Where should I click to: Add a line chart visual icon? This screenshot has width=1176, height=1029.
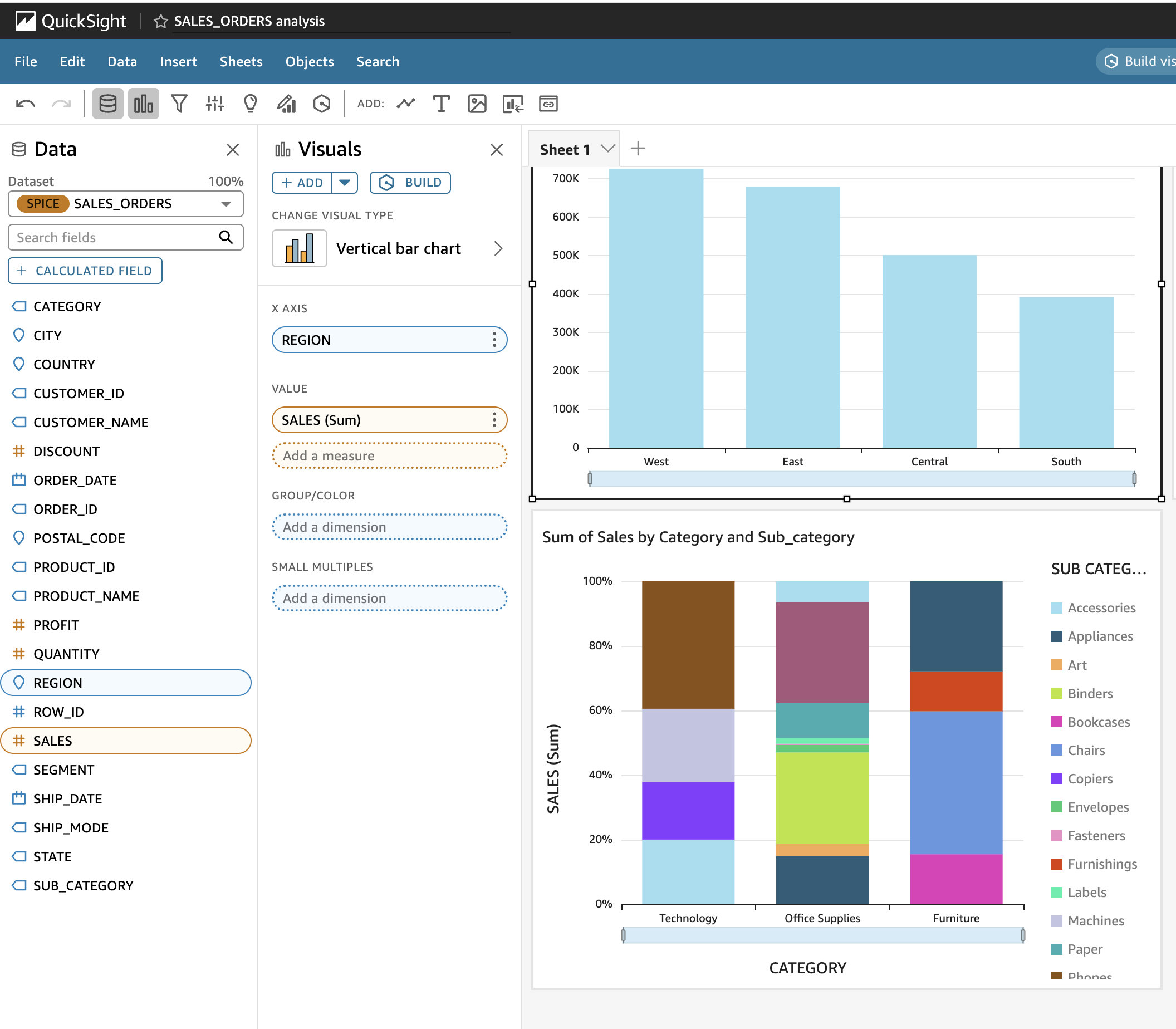coord(406,104)
